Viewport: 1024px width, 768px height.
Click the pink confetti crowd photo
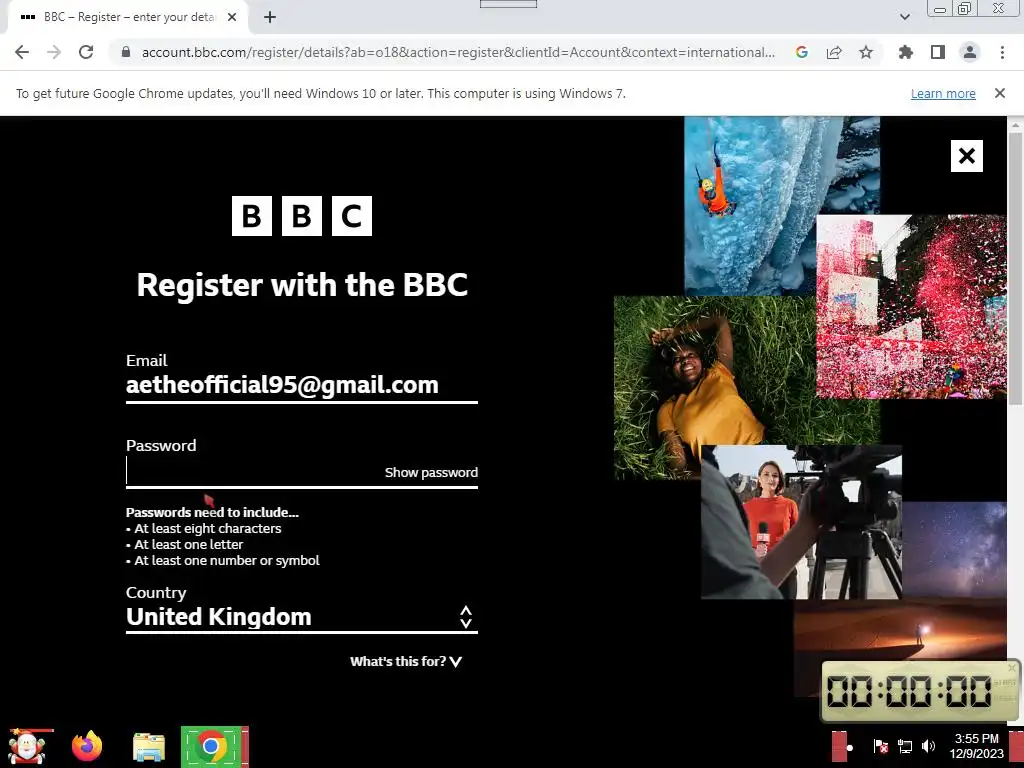(x=912, y=307)
